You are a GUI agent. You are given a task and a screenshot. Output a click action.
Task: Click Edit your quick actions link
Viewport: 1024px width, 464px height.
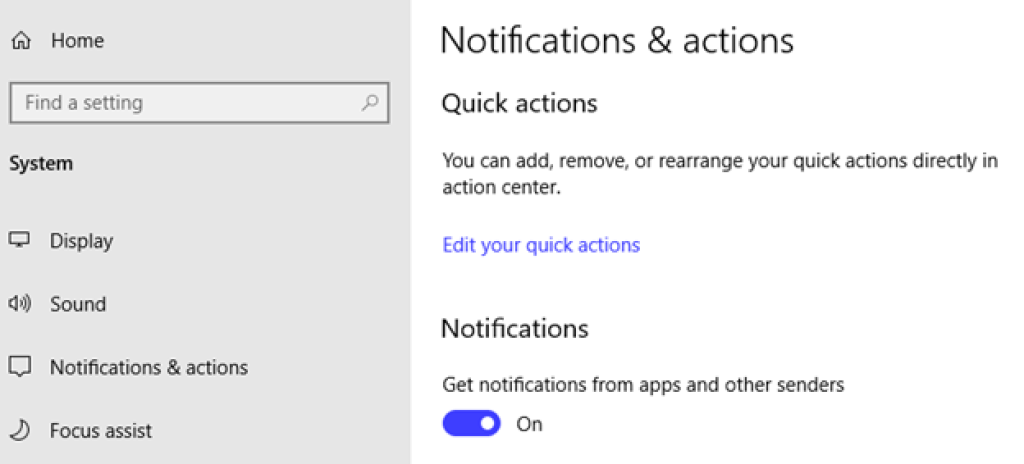(x=541, y=245)
